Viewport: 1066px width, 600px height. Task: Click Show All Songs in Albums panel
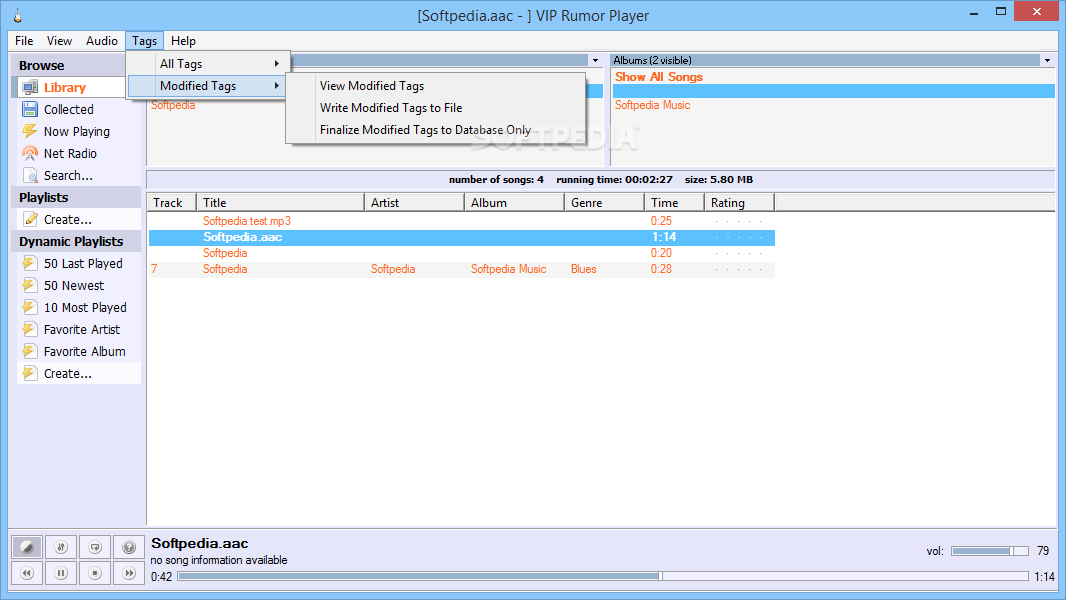click(x=659, y=77)
